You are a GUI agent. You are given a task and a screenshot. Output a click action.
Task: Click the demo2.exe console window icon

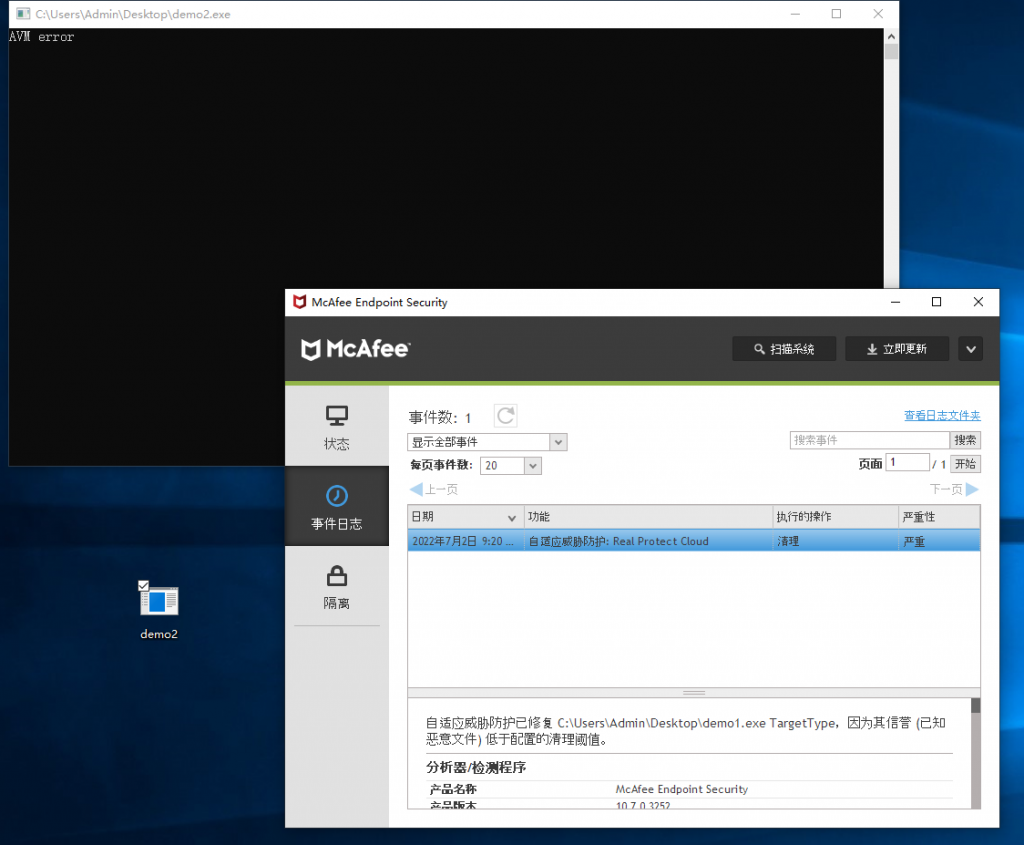tap(23, 14)
